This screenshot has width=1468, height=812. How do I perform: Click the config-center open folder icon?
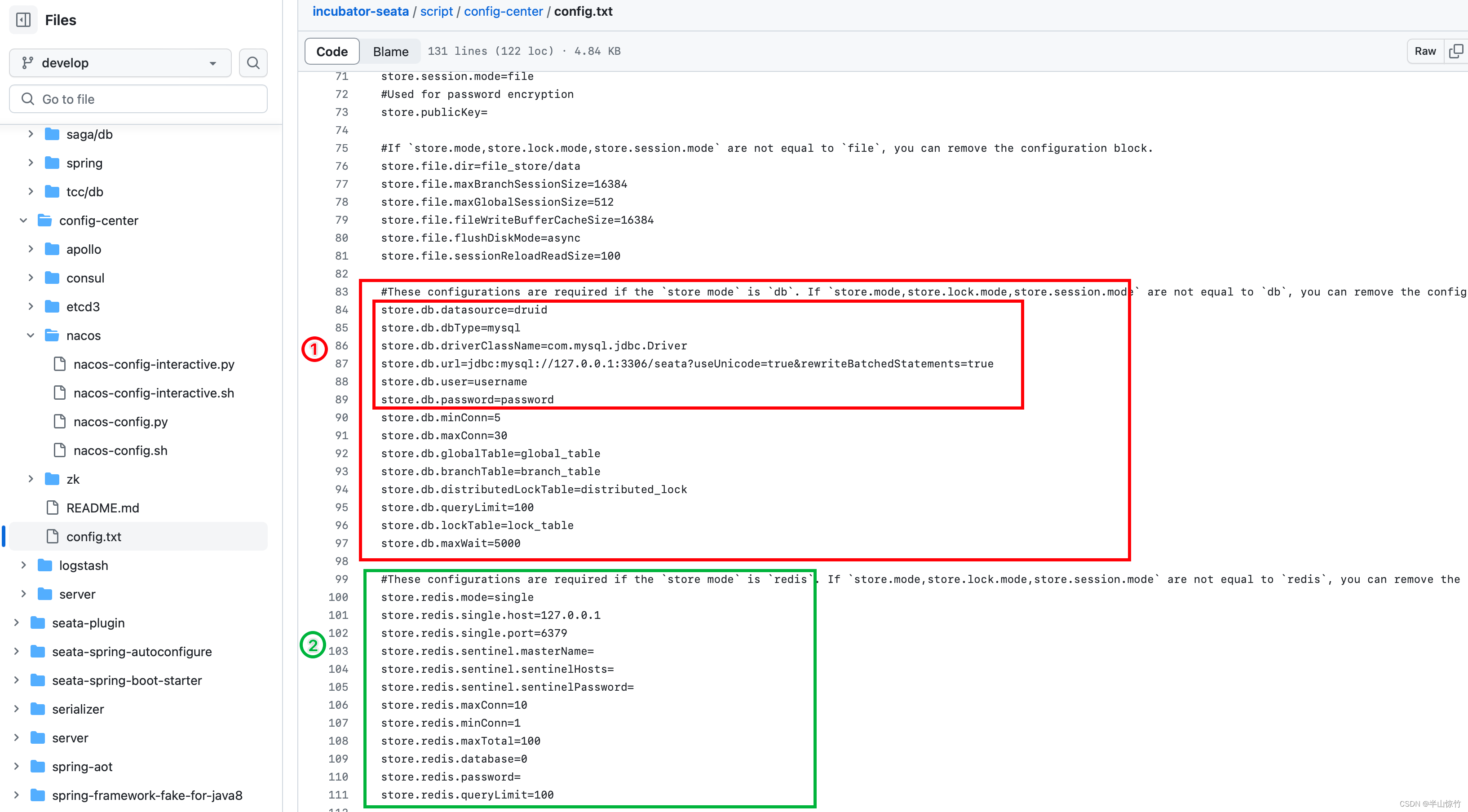[x=44, y=221]
